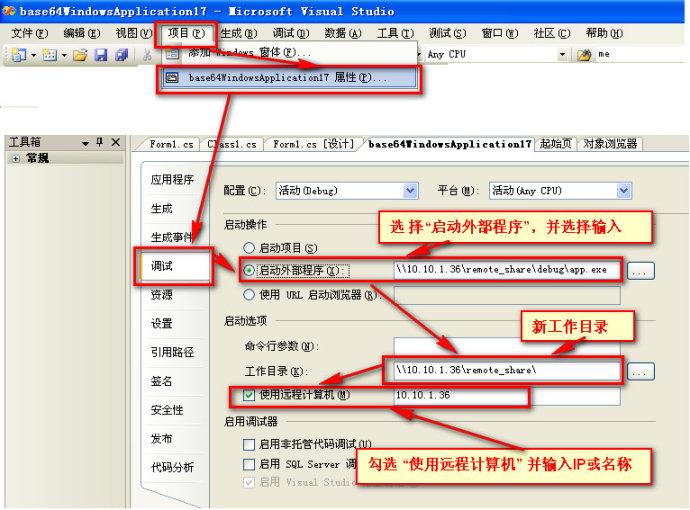This screenshot has height=510, width=690.
Task: Browse for 工作目录 with ... button
Action: pos(641,371)
